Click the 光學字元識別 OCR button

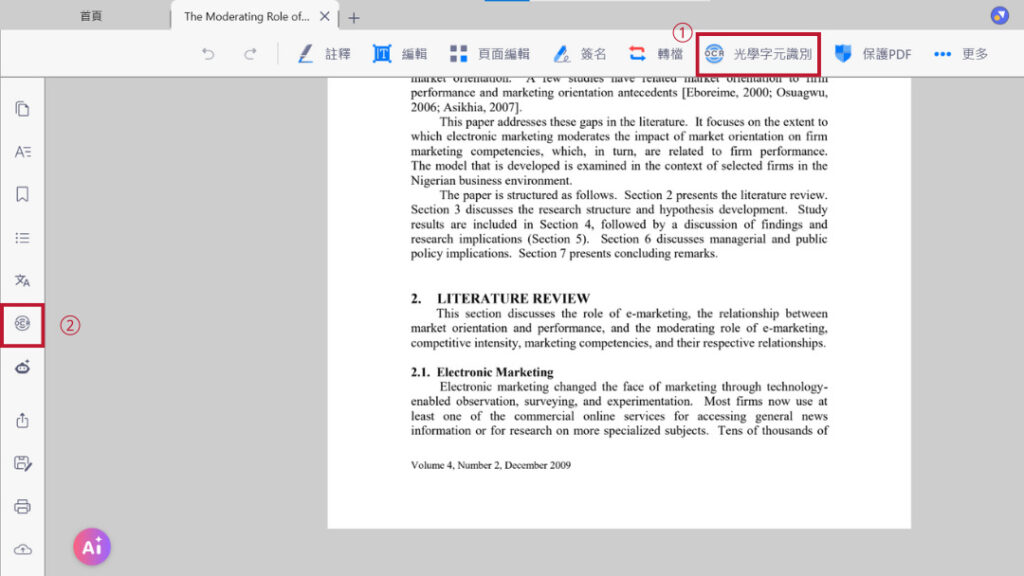[x=758, y=54]
